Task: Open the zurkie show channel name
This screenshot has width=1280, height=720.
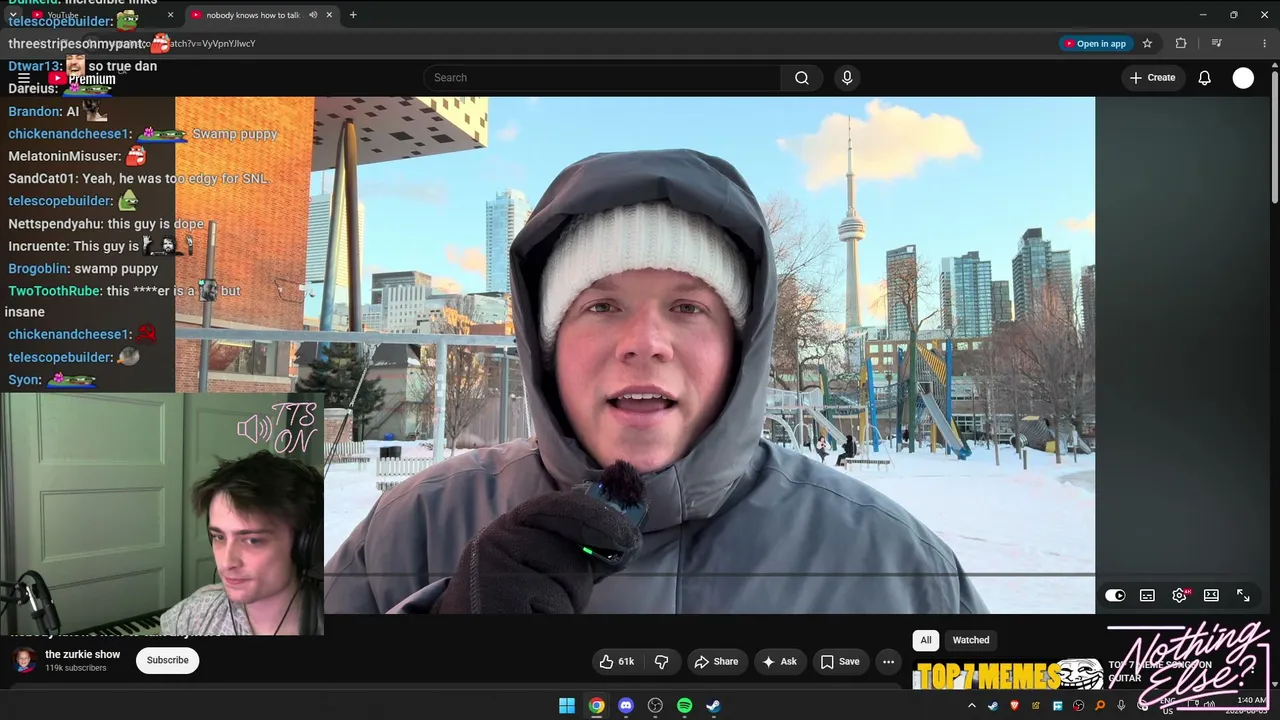Action: [83, 654]
